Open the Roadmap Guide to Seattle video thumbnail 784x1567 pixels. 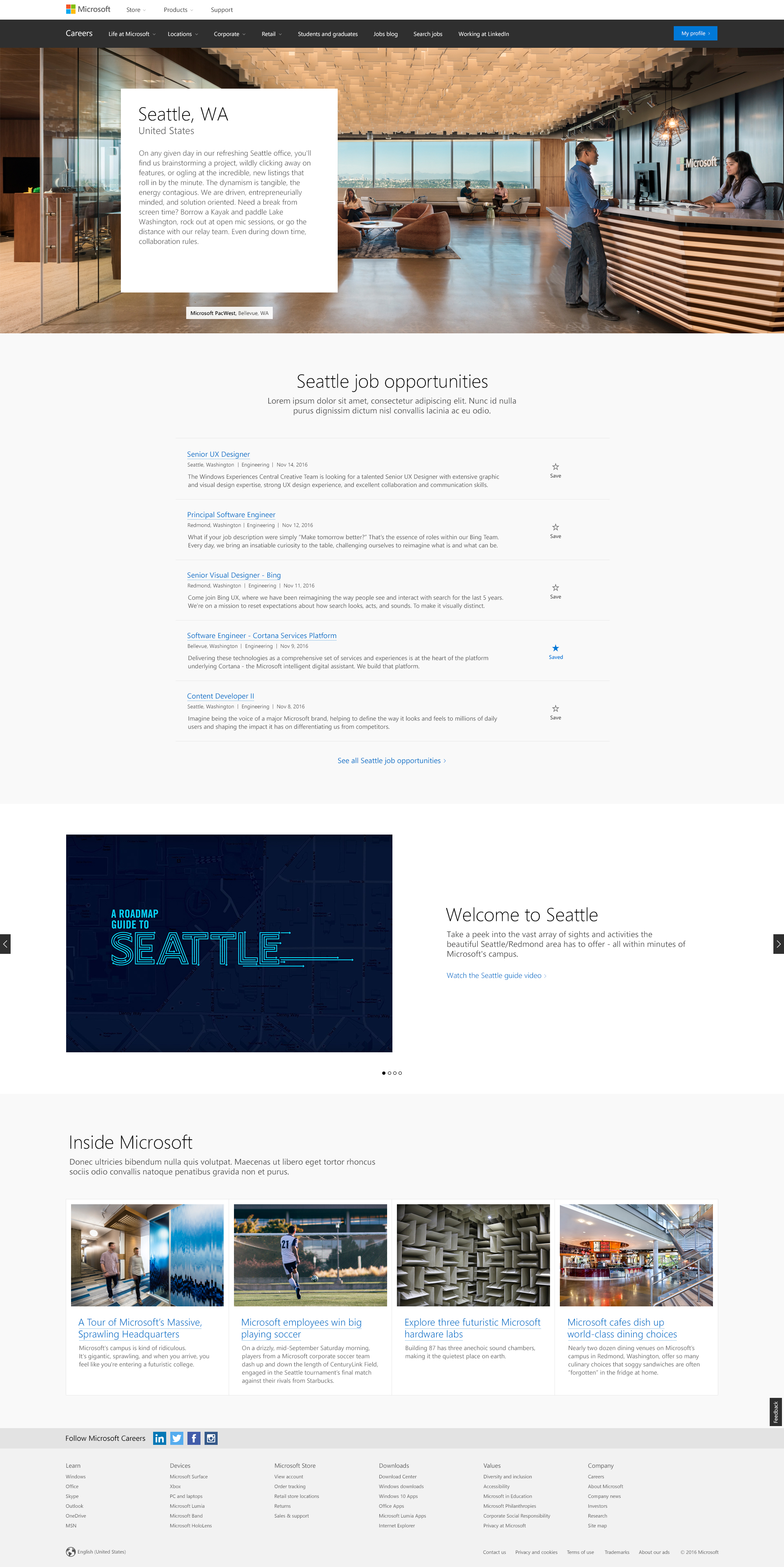tap(229, 943)
